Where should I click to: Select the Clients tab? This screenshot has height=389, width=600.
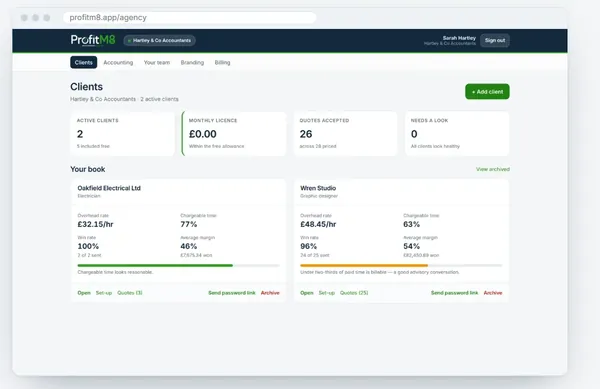pos(83,62)
